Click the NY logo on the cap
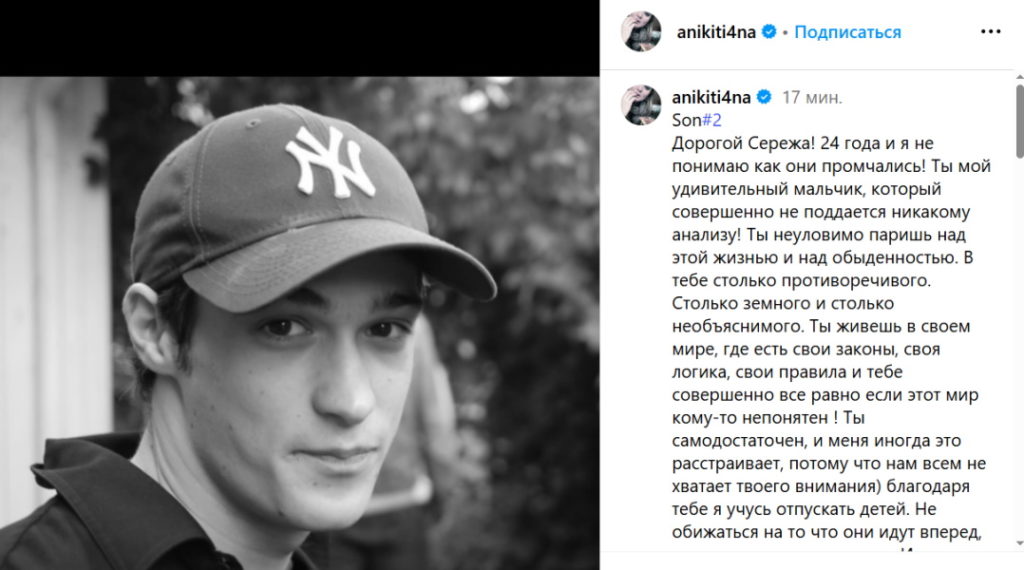This screenshot has height=570, width=1024. tap(331, 161)
